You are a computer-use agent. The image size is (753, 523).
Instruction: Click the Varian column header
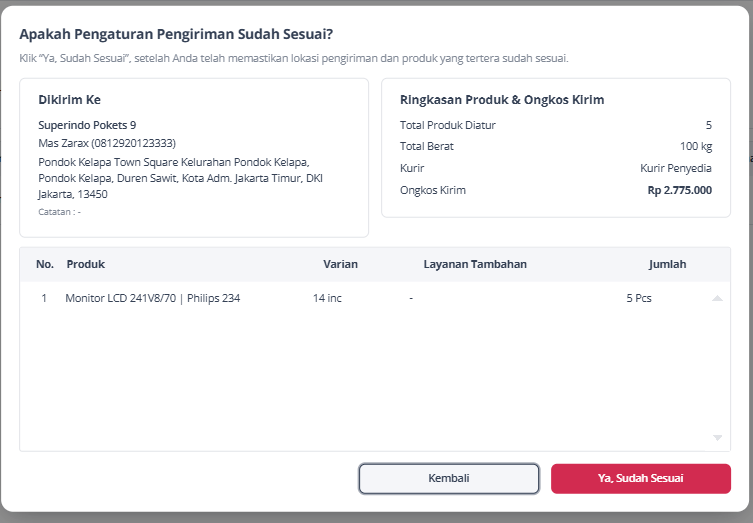pyautogui.click(x=340, y=264)
